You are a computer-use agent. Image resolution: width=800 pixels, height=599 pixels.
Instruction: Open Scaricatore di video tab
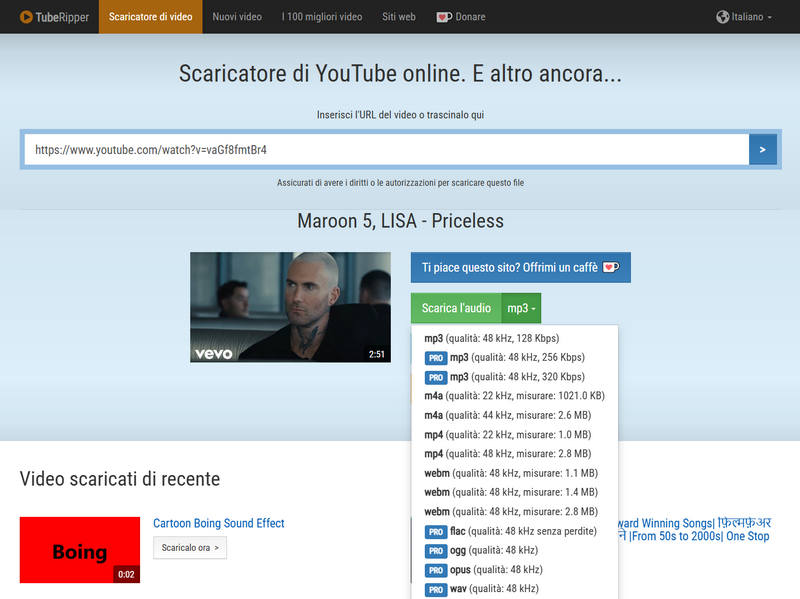coord(151,17)
